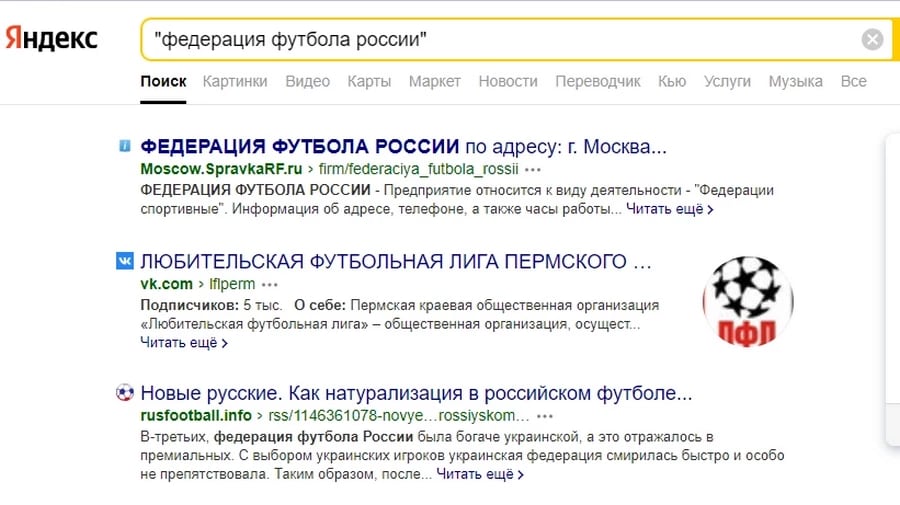The width and height of the screenshot is (900, 505).
Task: Open the three-dot menu for SpravkaRF result
Action: click(x=533, y=170)
